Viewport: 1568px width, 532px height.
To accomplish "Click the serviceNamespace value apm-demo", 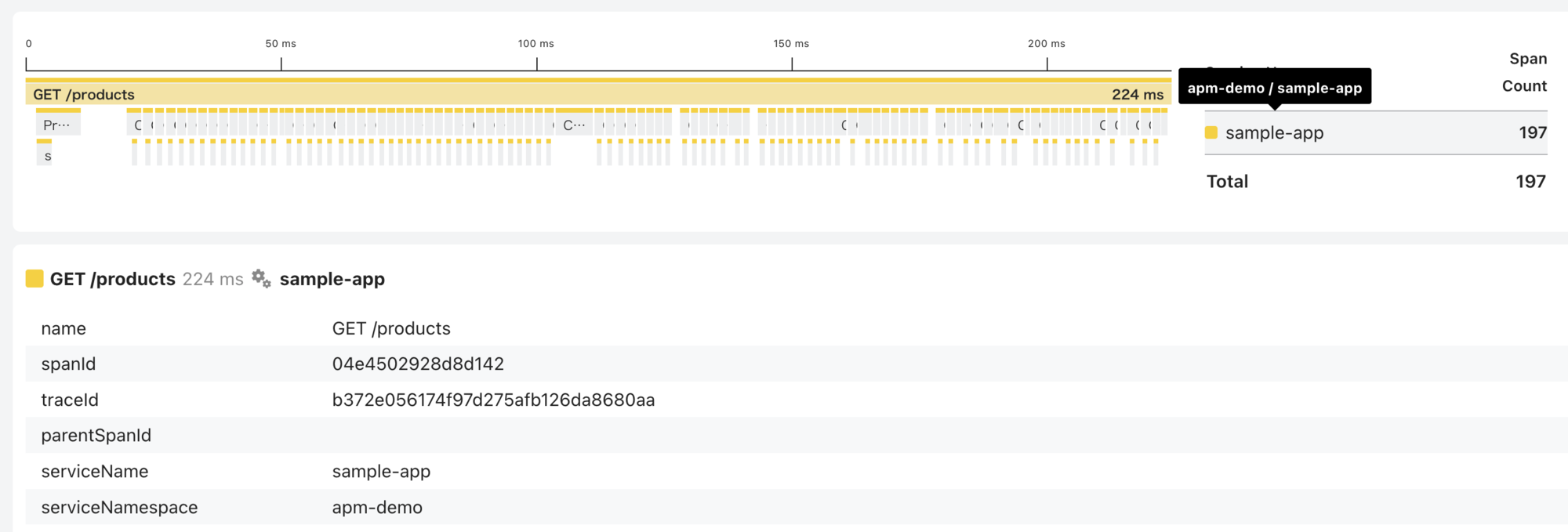I will (377, 507).
